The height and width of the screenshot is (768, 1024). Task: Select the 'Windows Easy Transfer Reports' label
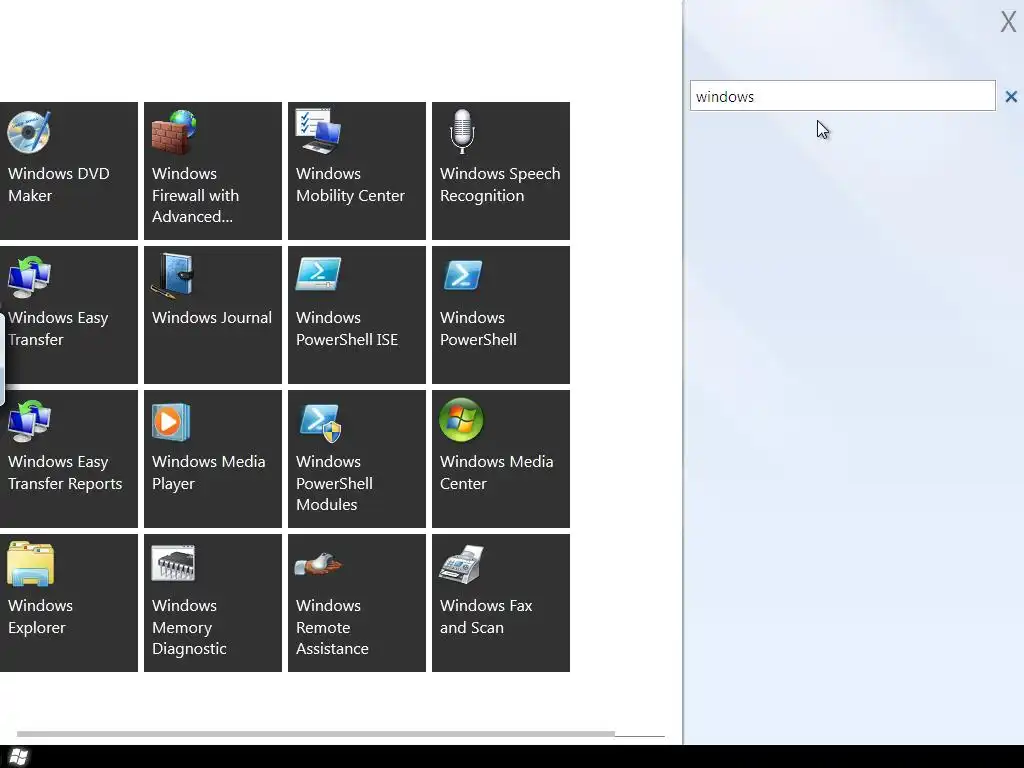[x=65, y=472]
